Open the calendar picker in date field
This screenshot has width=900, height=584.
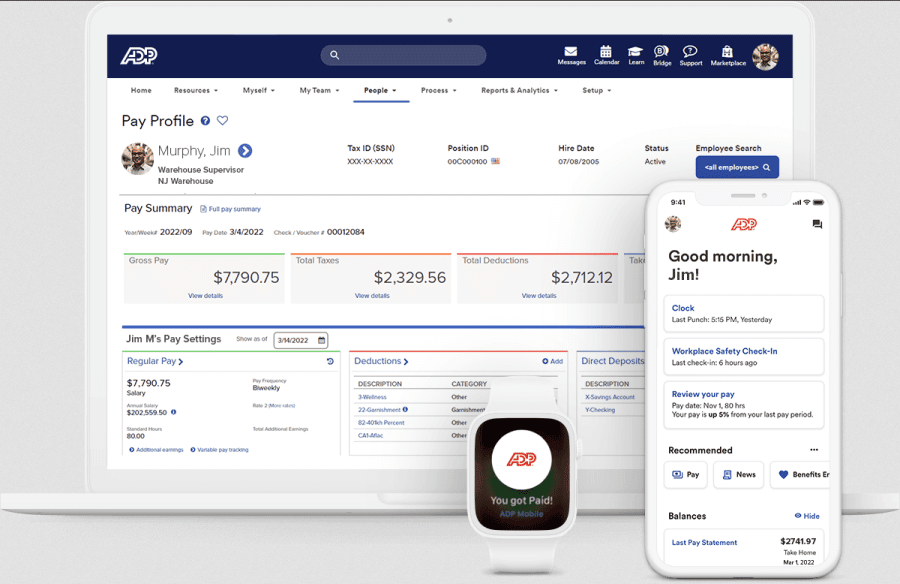(x=321, y=340)
